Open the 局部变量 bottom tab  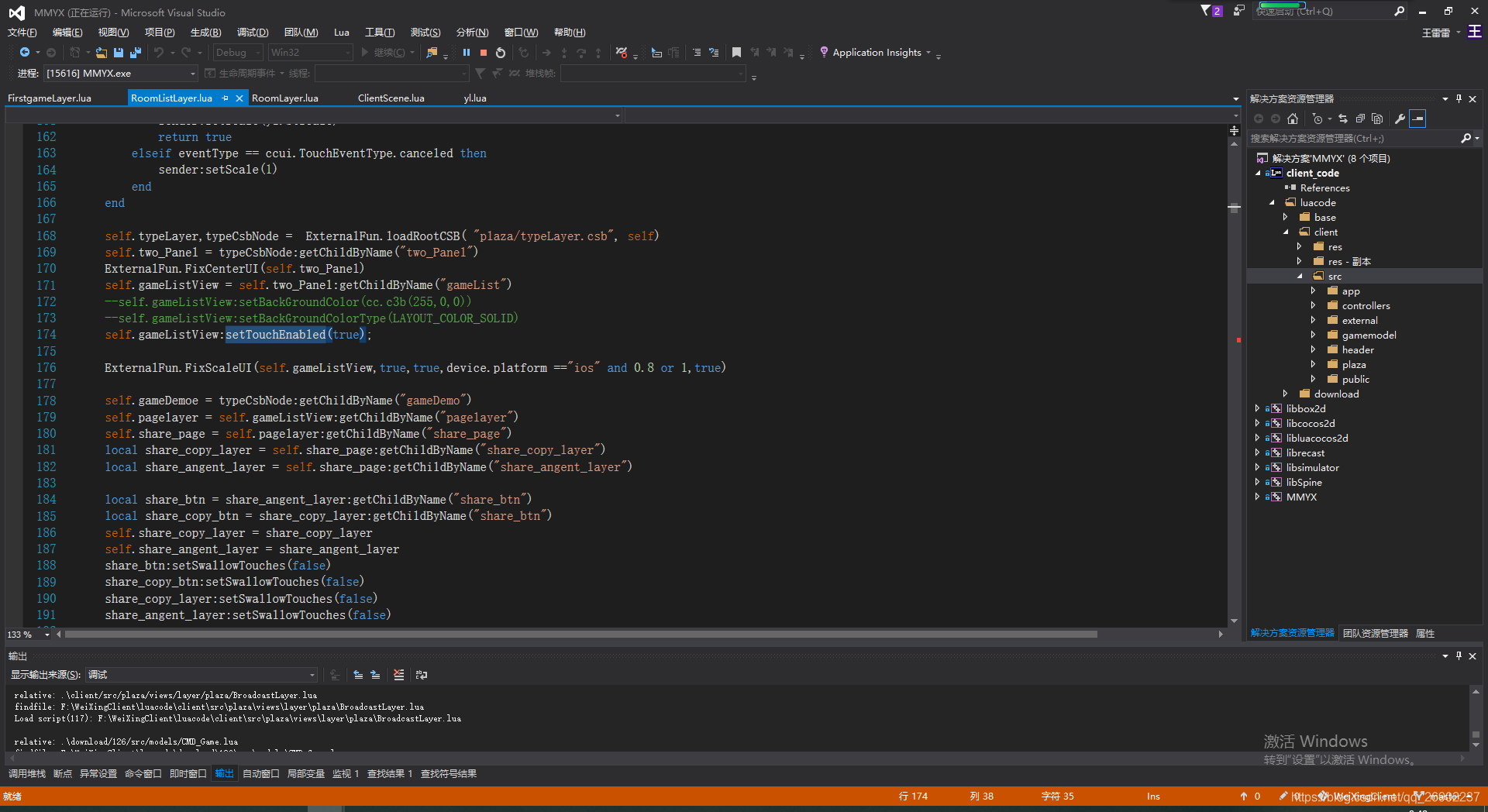(x=306, y=774)
